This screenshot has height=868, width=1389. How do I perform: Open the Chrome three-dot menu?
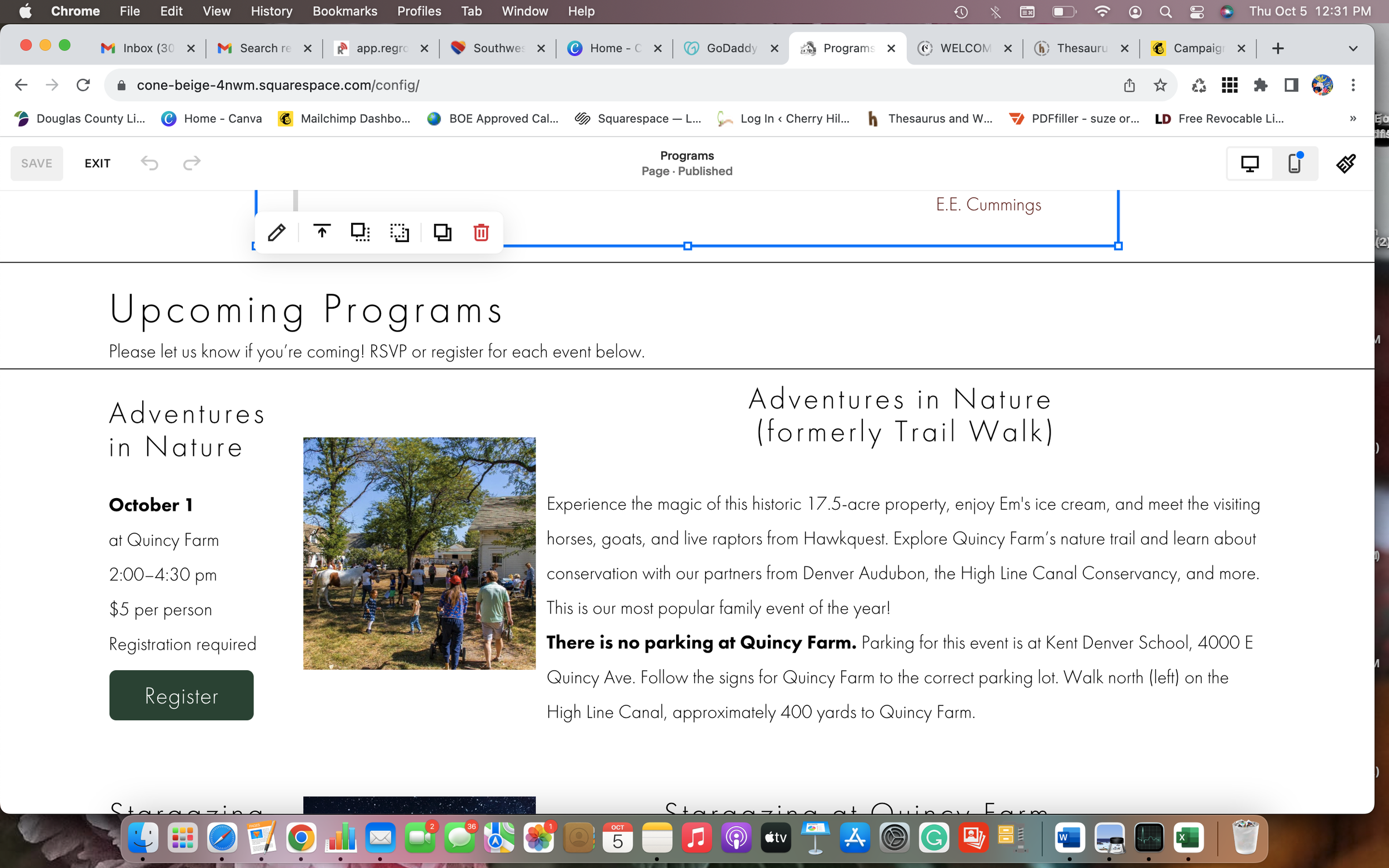click(1353, 86)
